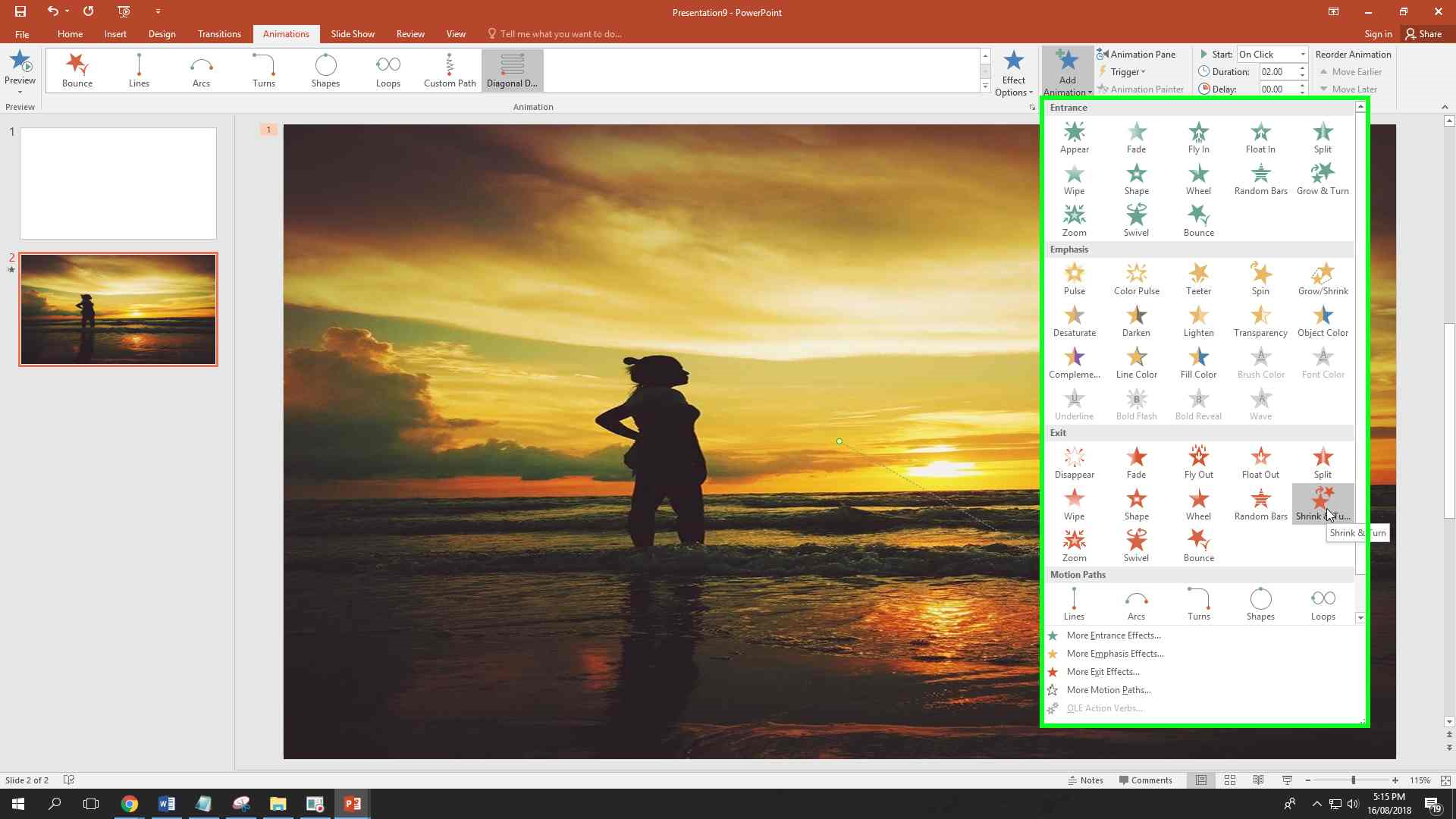Image resolution: width=1456 pixels, height=819 pixels.
Task: Toggle the Comments pane
Action: (x=1145, y=780)
